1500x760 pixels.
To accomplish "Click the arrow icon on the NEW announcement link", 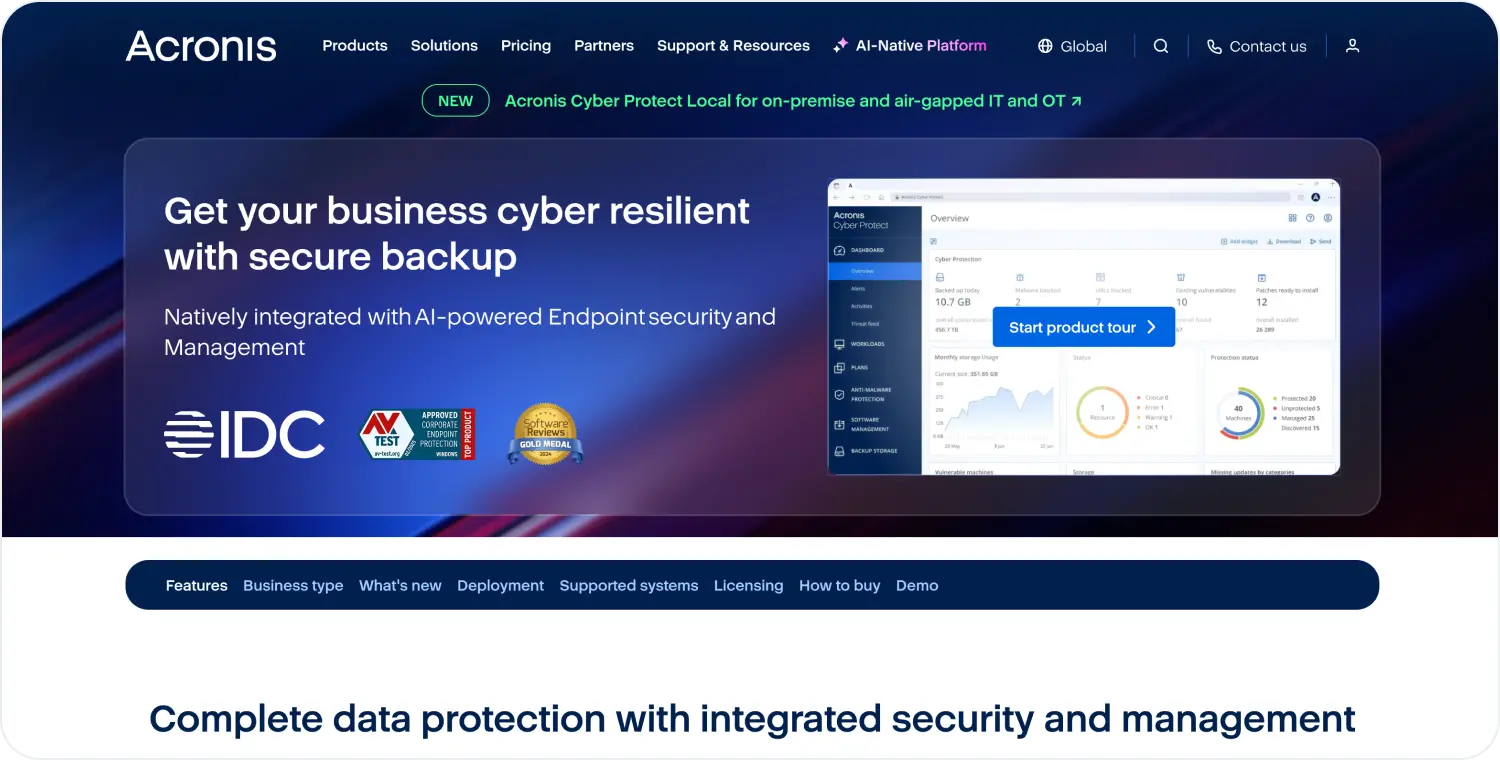I will [1076, 101].
